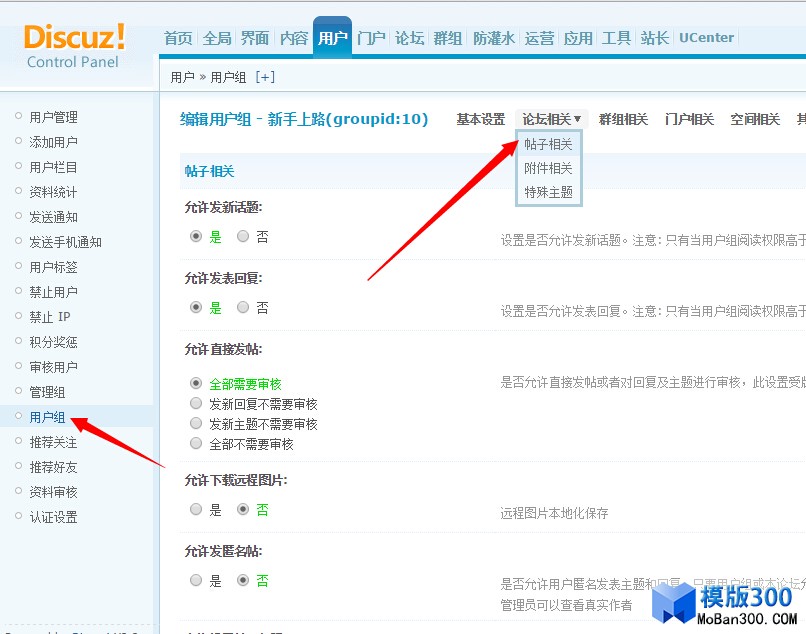This screenshot has width=806, height=634.
Task: Click the 远程图片本地化保存 description text
Action: click(554, 513)
